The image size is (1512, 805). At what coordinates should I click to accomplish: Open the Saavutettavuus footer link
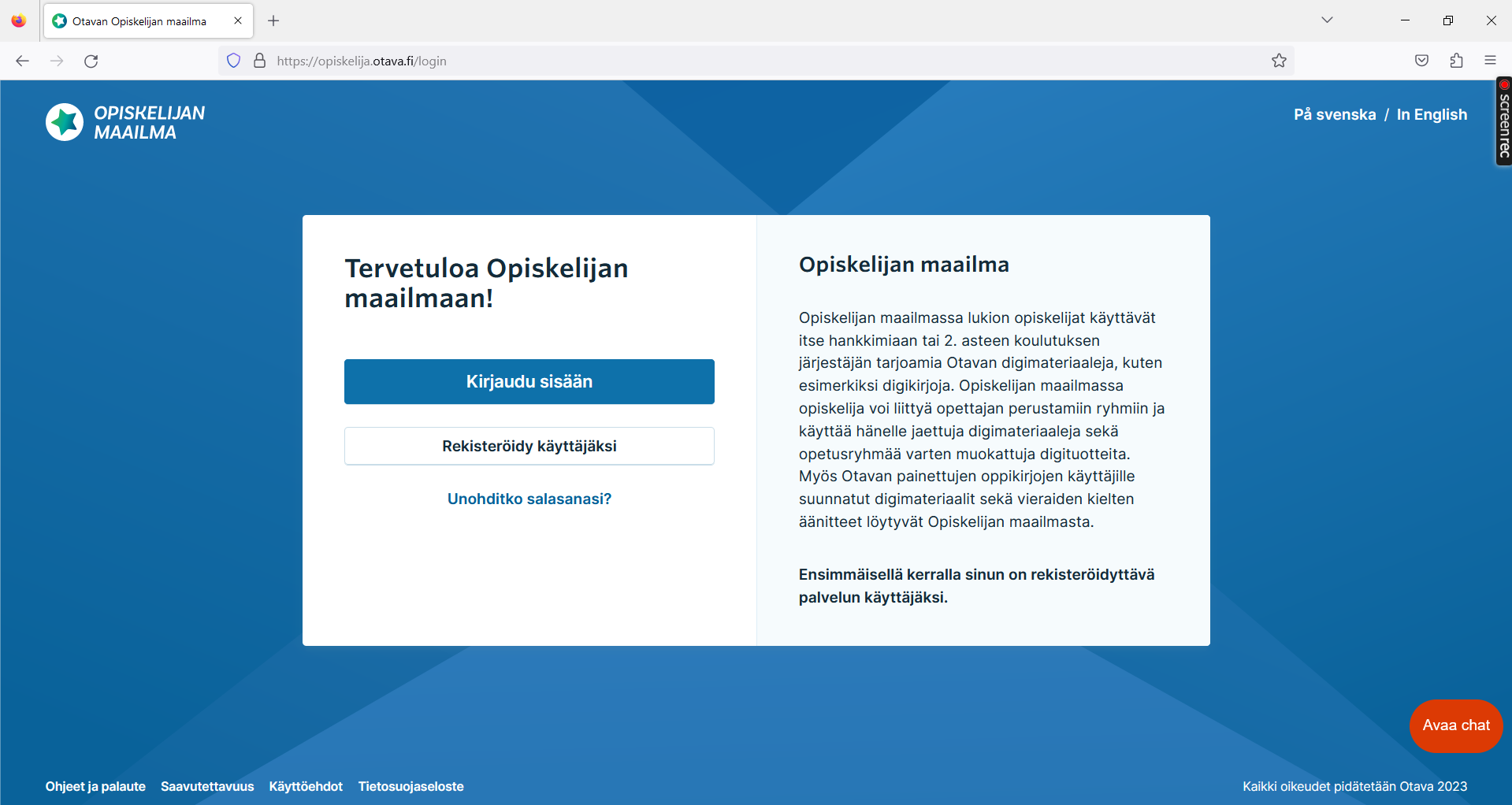pos(207,786)
